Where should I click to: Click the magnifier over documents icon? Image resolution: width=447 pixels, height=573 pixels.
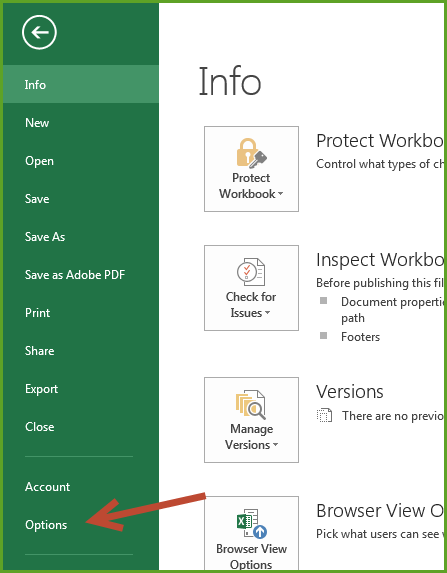pyautogui.click(x=251, y=404)
